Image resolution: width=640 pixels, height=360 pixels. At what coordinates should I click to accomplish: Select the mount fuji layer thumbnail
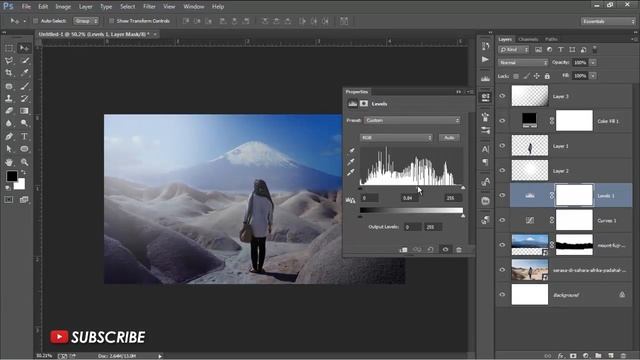530,245
